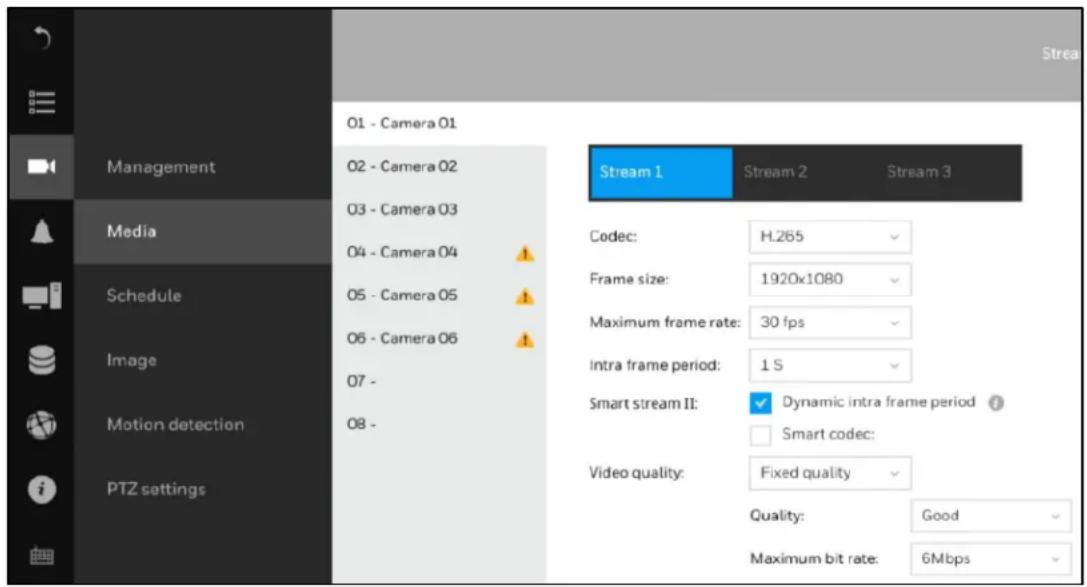This screenshot has height=587, width=1087.
Task: Click the back arrow icon
Action: click(x=42, y=38)
